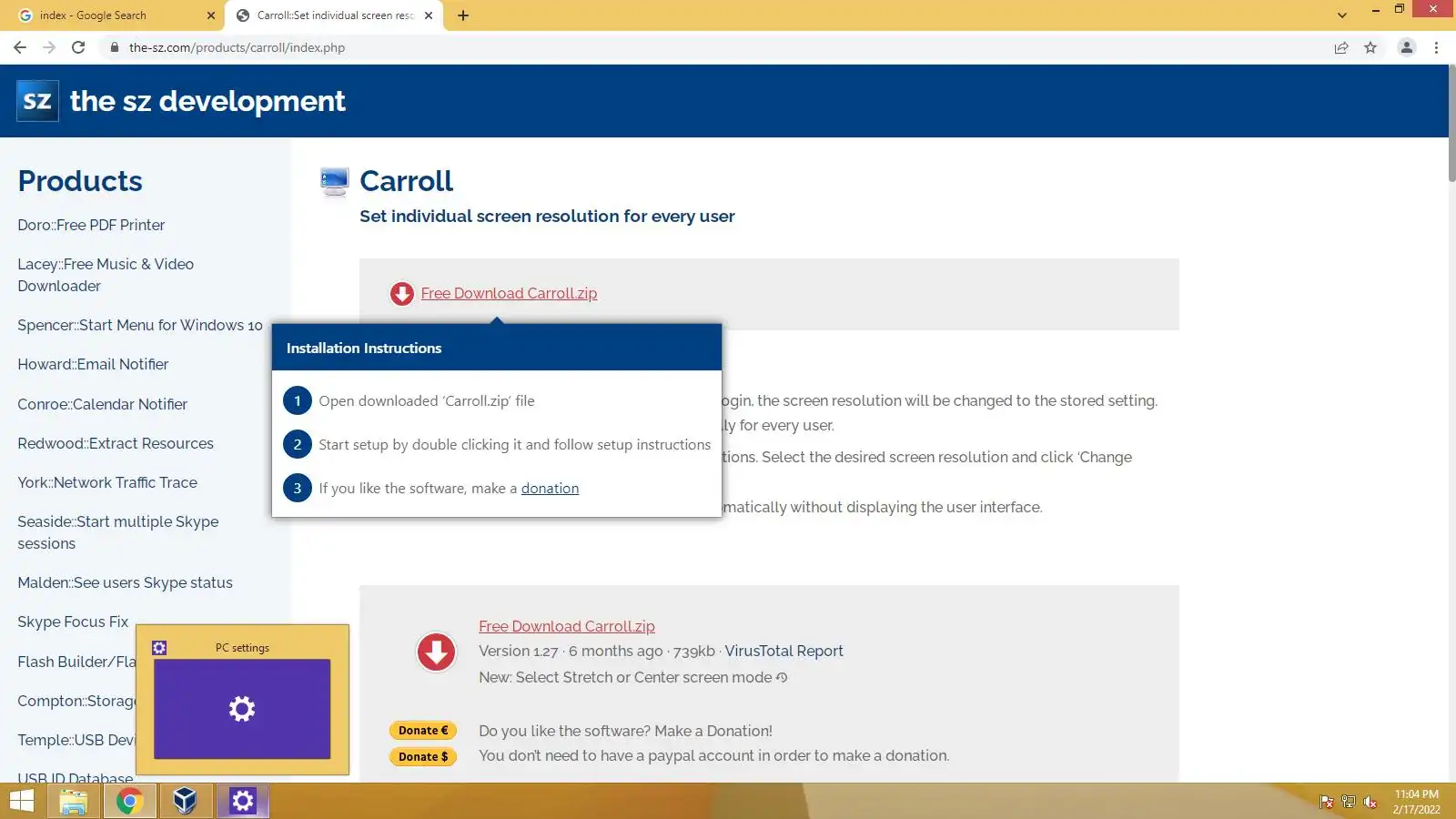Image resolution: width=1456 pixels, height=819 pixels.
Task: Click the 'Donate $' button
Action: (423, 757)
